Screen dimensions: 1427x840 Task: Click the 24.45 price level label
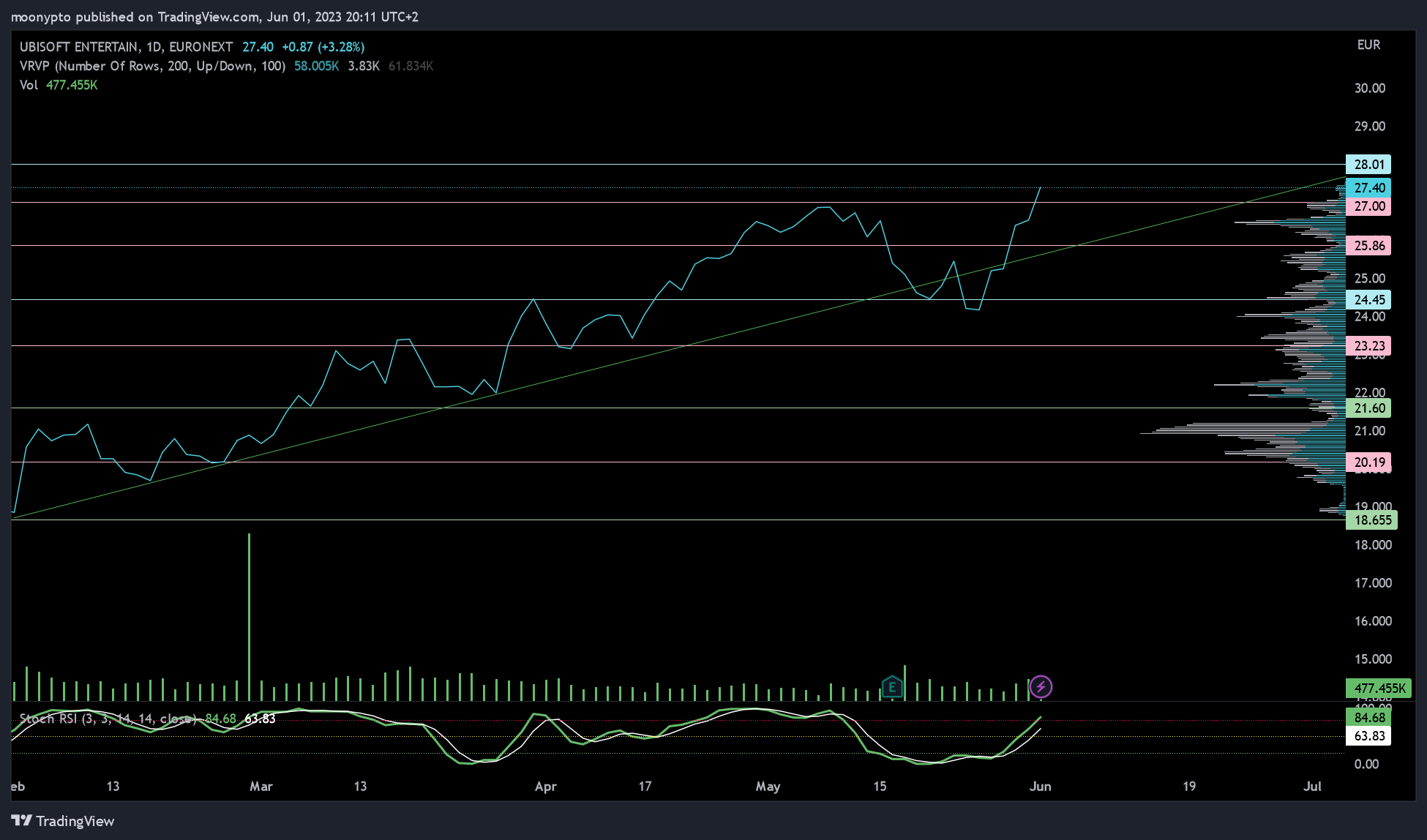tap(1368, 300)
